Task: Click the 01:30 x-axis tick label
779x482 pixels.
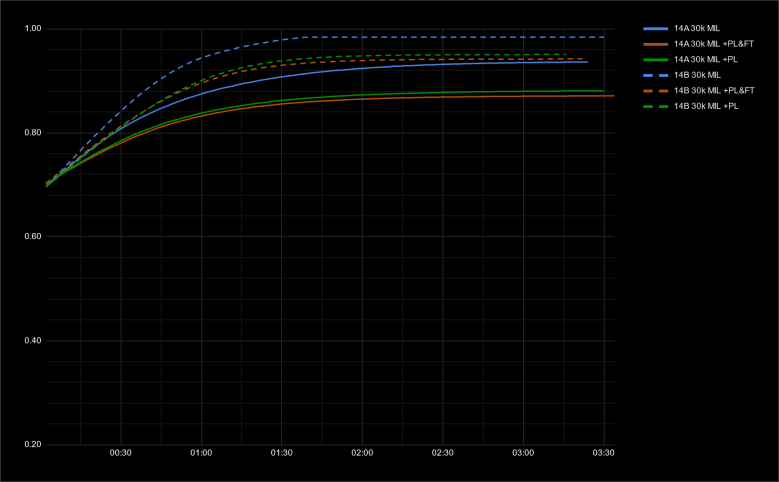Action: click(x=282, y=454)
